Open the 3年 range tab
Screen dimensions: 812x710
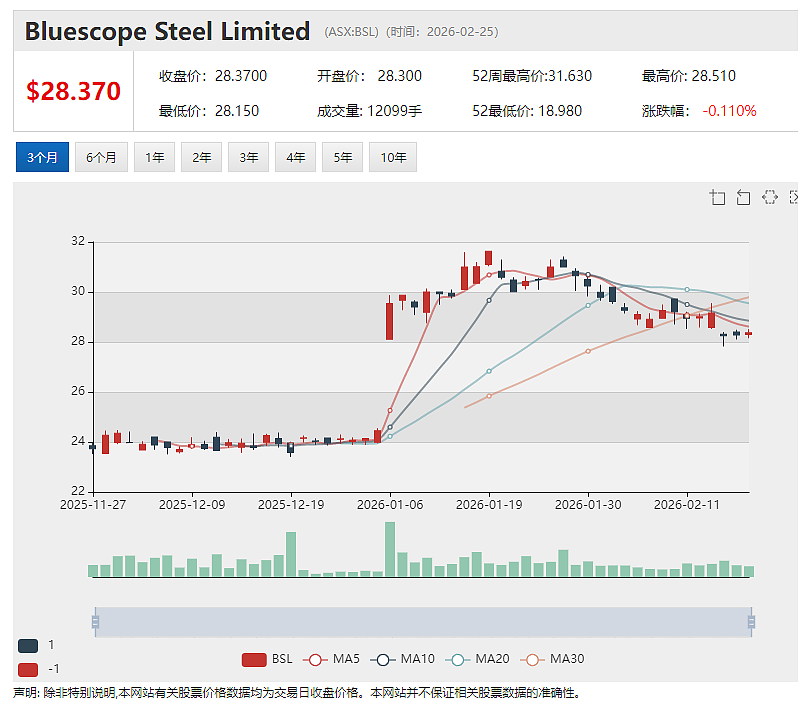[249, 157]
